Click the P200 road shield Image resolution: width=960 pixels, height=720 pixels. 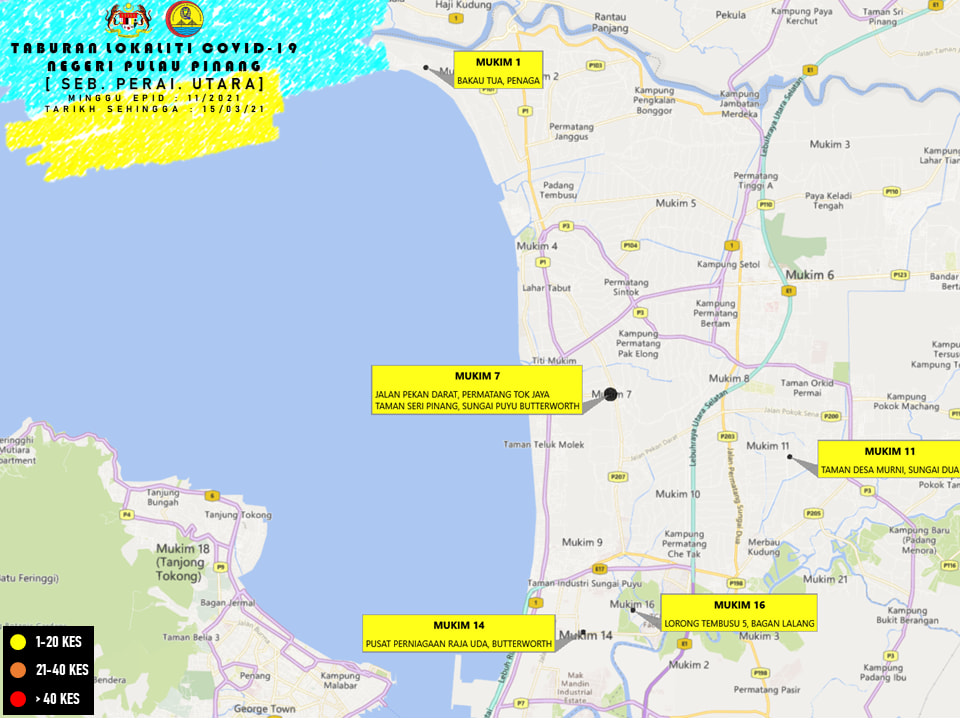831,416
